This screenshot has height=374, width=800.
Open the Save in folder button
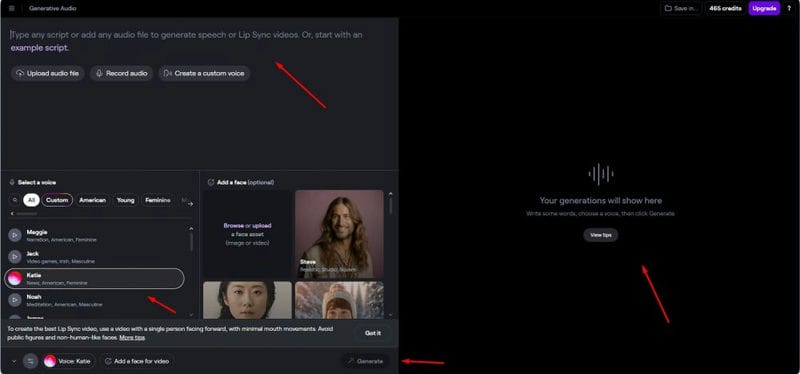coord(681,8)
